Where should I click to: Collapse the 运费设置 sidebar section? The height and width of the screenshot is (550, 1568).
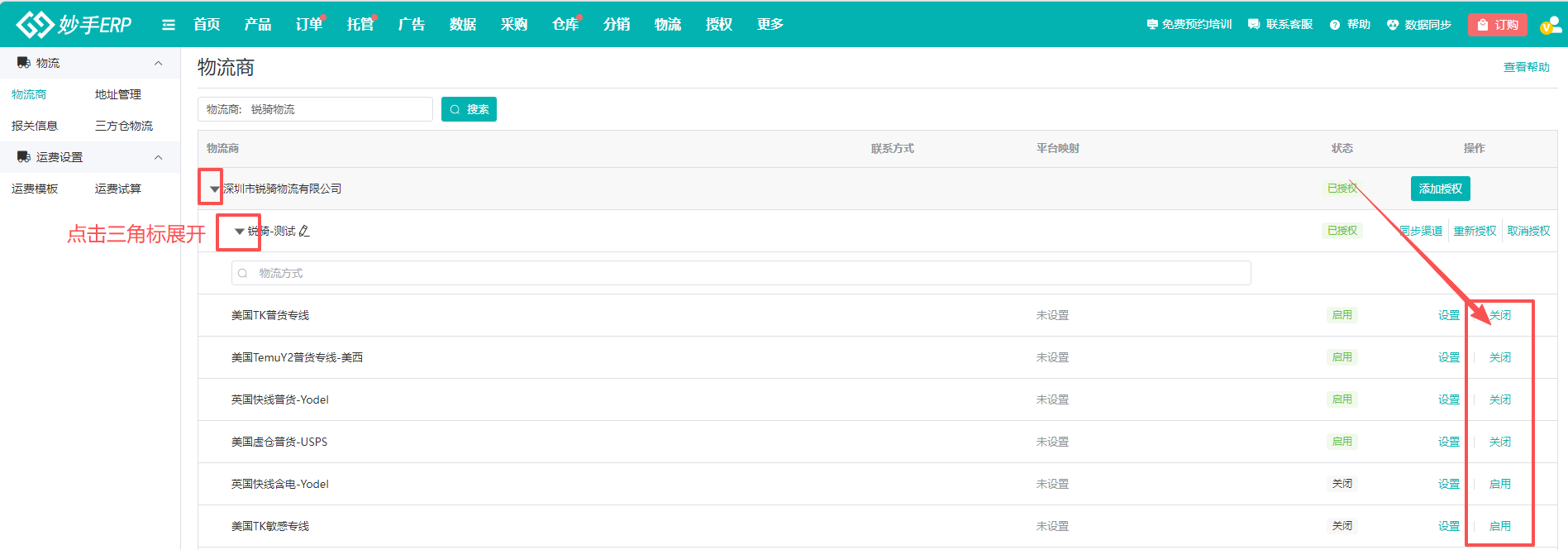[158, 157]
